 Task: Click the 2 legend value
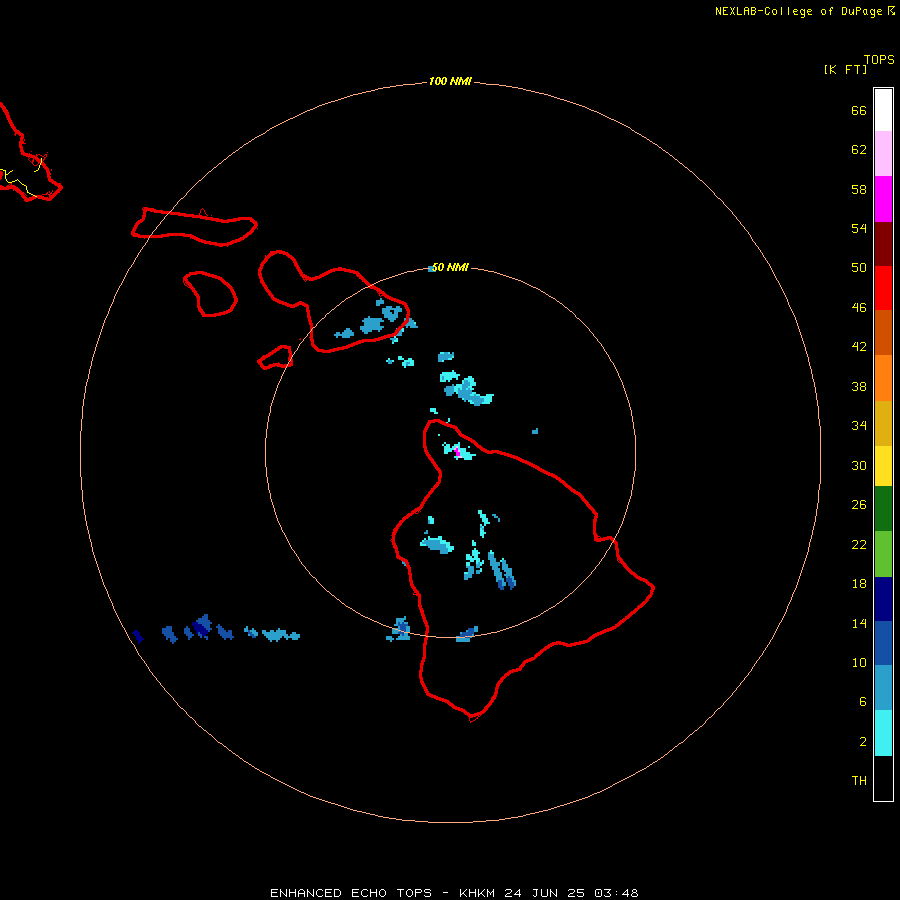pyautogui.click(x=862, y=741)
